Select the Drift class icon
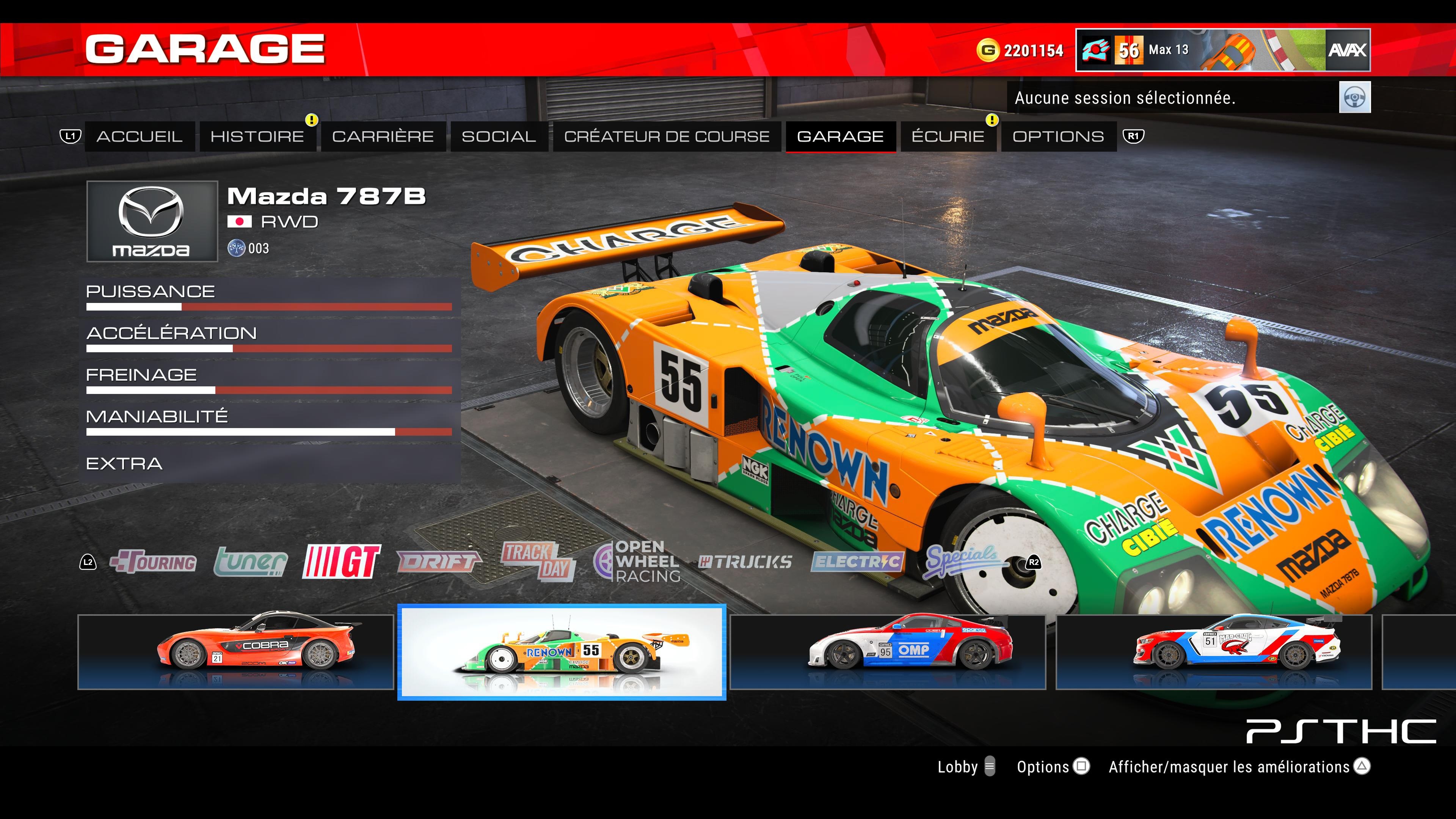1456x819 pixels. click(x=439, y=562)
